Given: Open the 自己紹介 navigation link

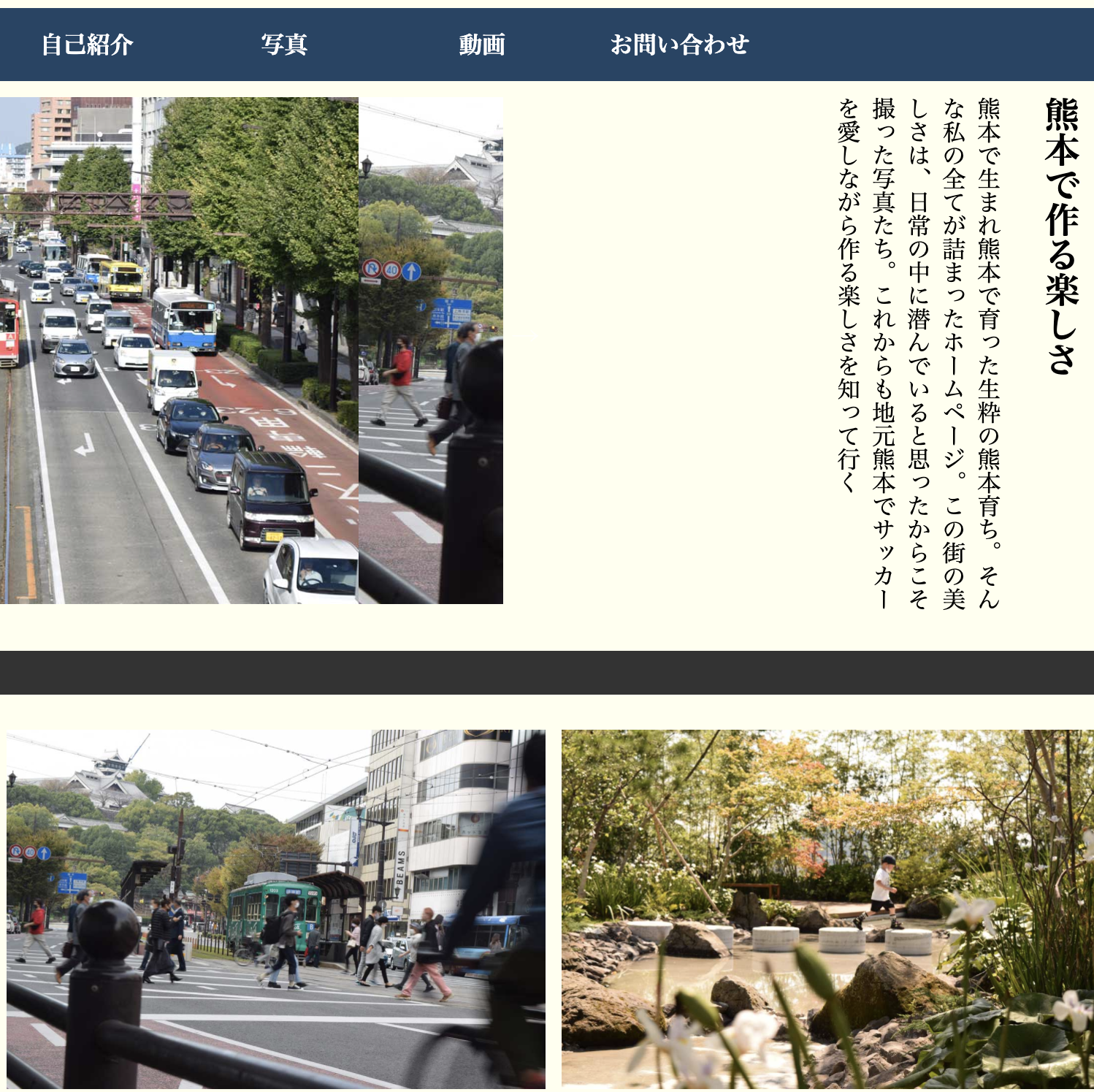Looking at the screenshot, I should point(87,45).
